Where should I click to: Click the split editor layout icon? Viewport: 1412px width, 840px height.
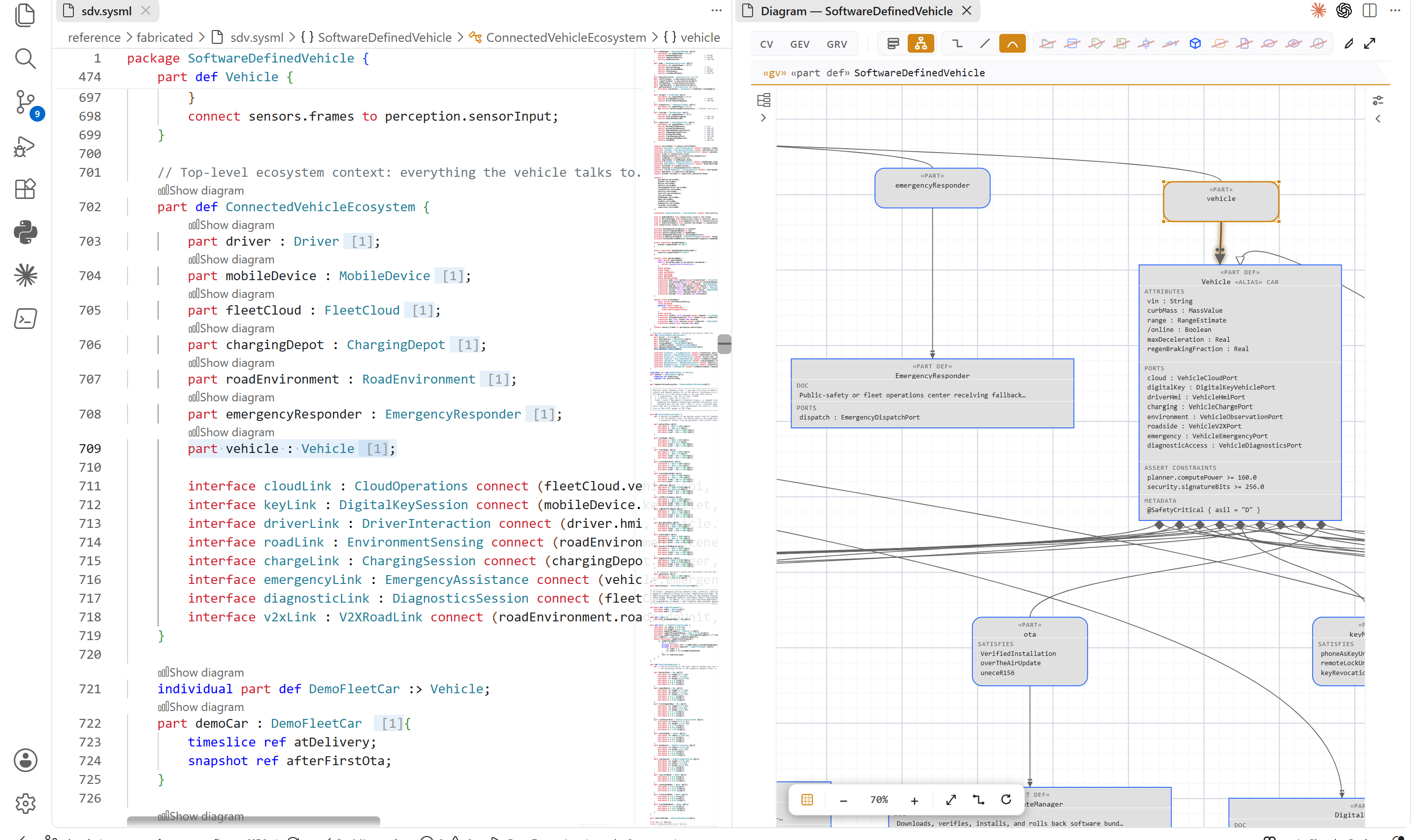(1370, 11)
